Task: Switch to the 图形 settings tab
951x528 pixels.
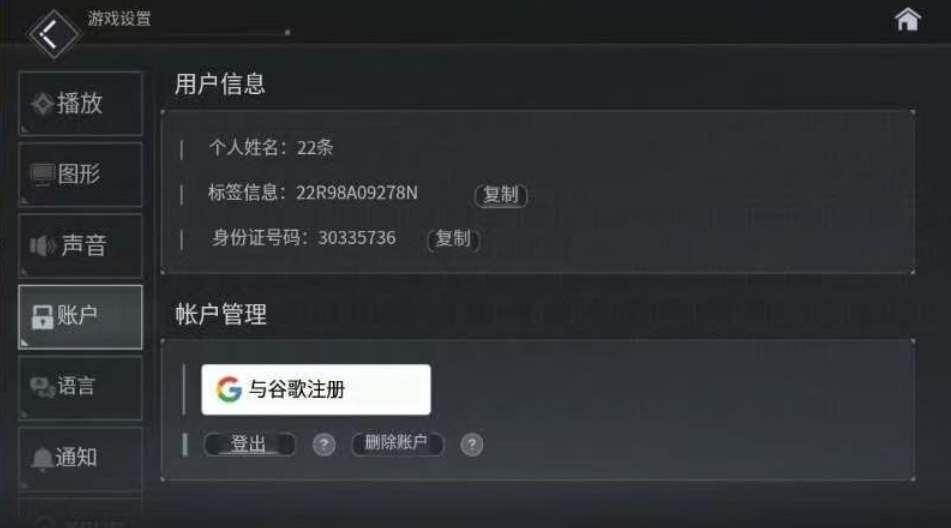Action: [81, 175]
